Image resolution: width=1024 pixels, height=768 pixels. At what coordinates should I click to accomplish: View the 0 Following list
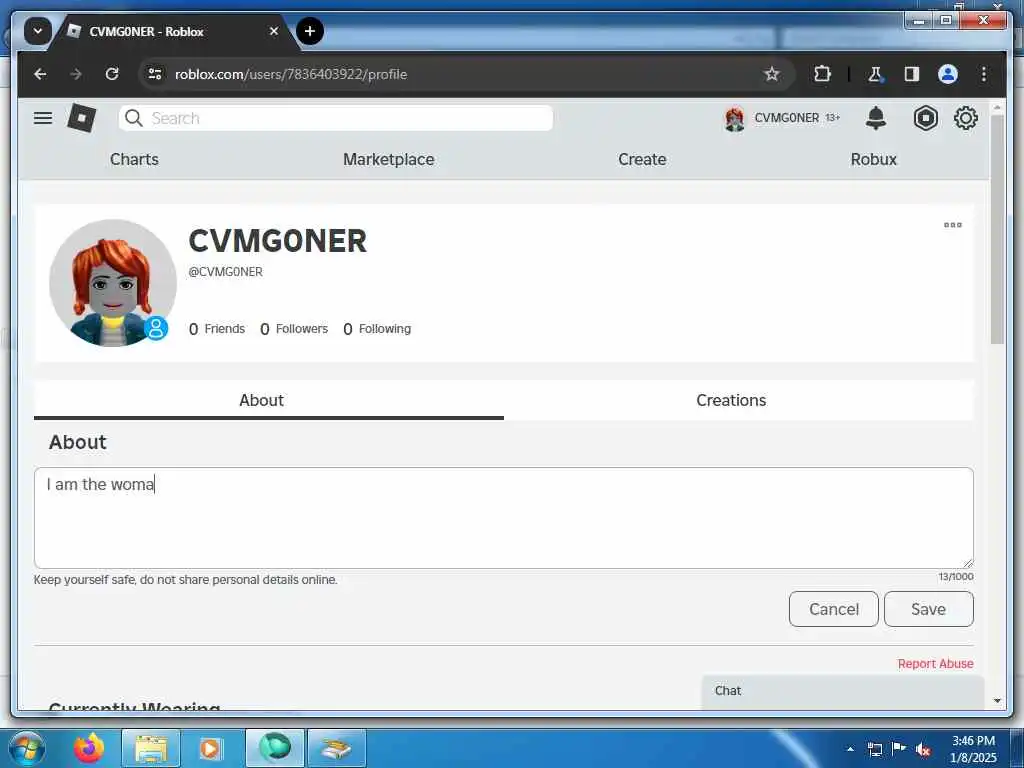coord(377,329)
